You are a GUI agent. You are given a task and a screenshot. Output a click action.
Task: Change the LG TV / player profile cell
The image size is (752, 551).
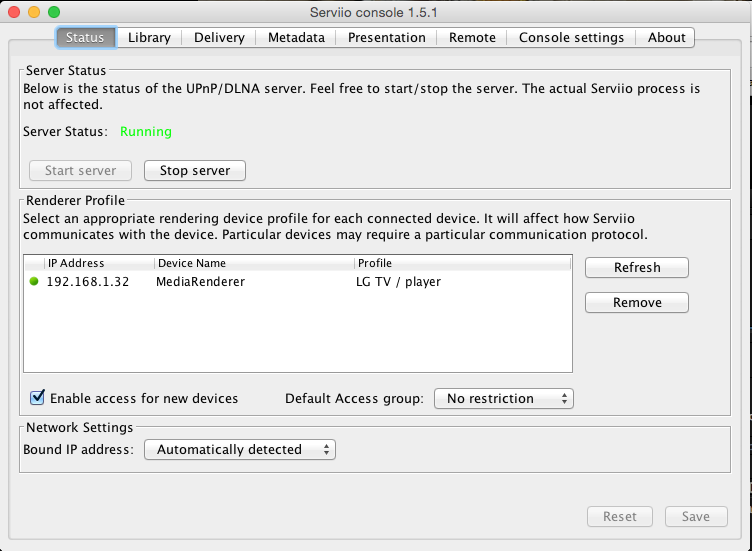coord(398,282)
